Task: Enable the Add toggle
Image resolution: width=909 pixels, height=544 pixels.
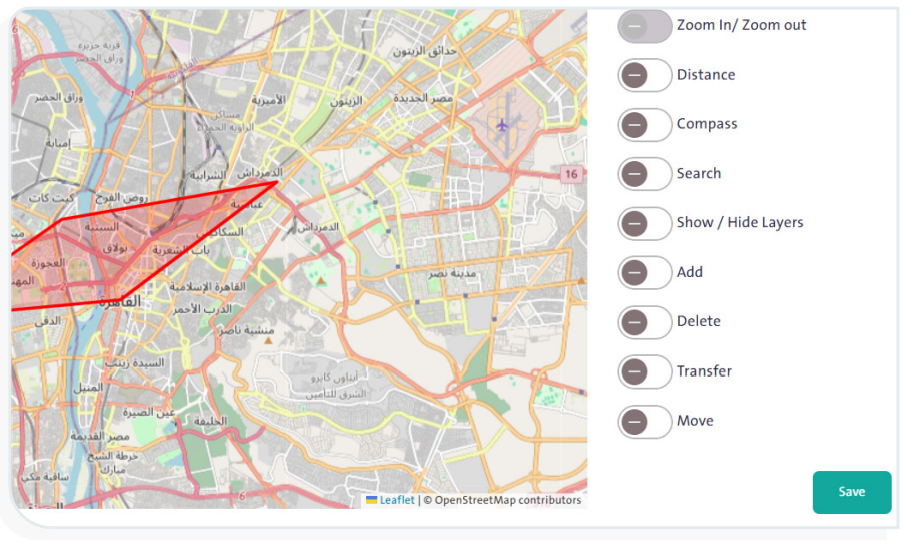Action: click(x=644, y=272)
